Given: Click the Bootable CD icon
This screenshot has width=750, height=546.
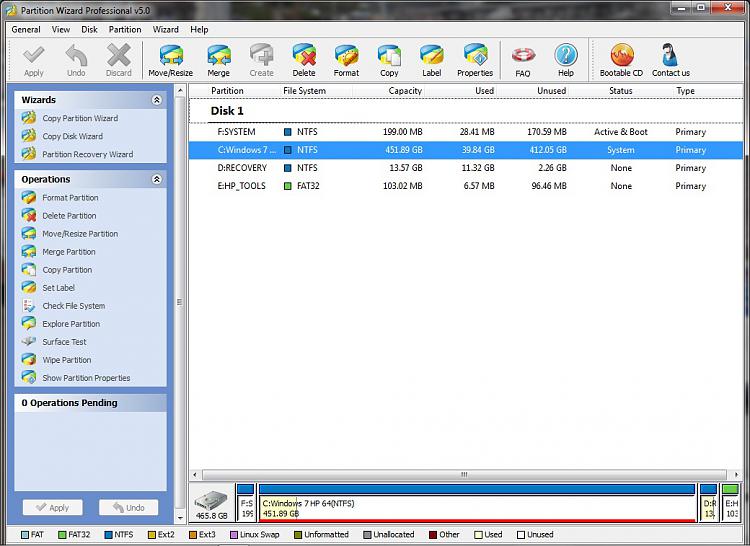Looking at the screenshot, I should [x=622, y=55].
